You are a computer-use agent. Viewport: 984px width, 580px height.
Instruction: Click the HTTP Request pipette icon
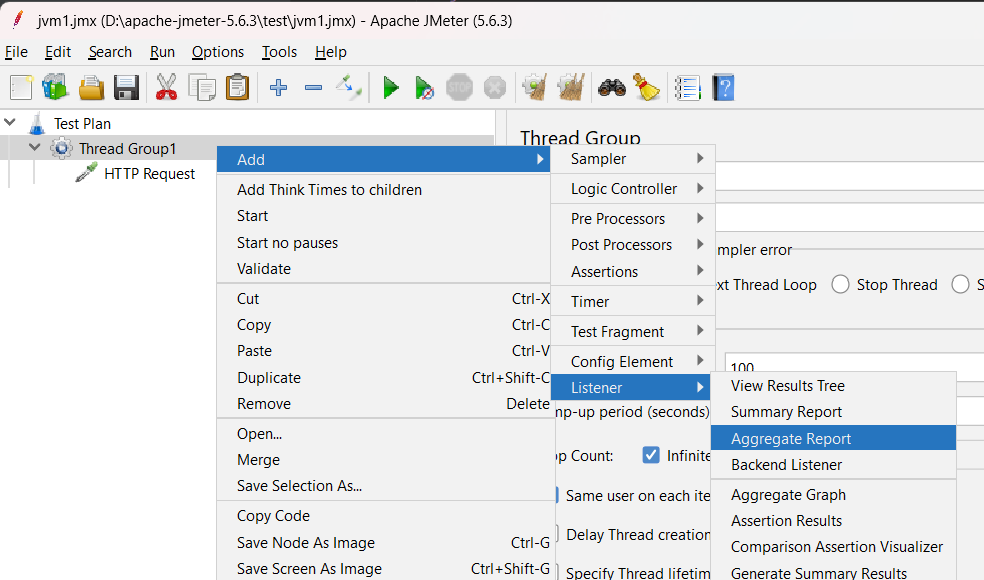[87, 173]
